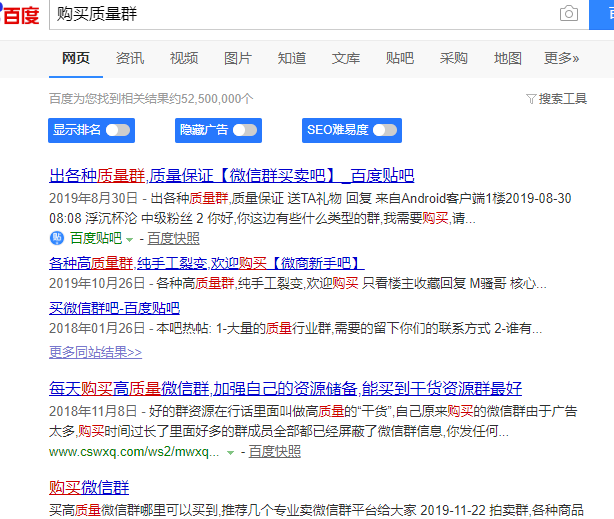
Task: Open result 各种高质量群,纯手工裂变
Action: (x=207, y=263)
